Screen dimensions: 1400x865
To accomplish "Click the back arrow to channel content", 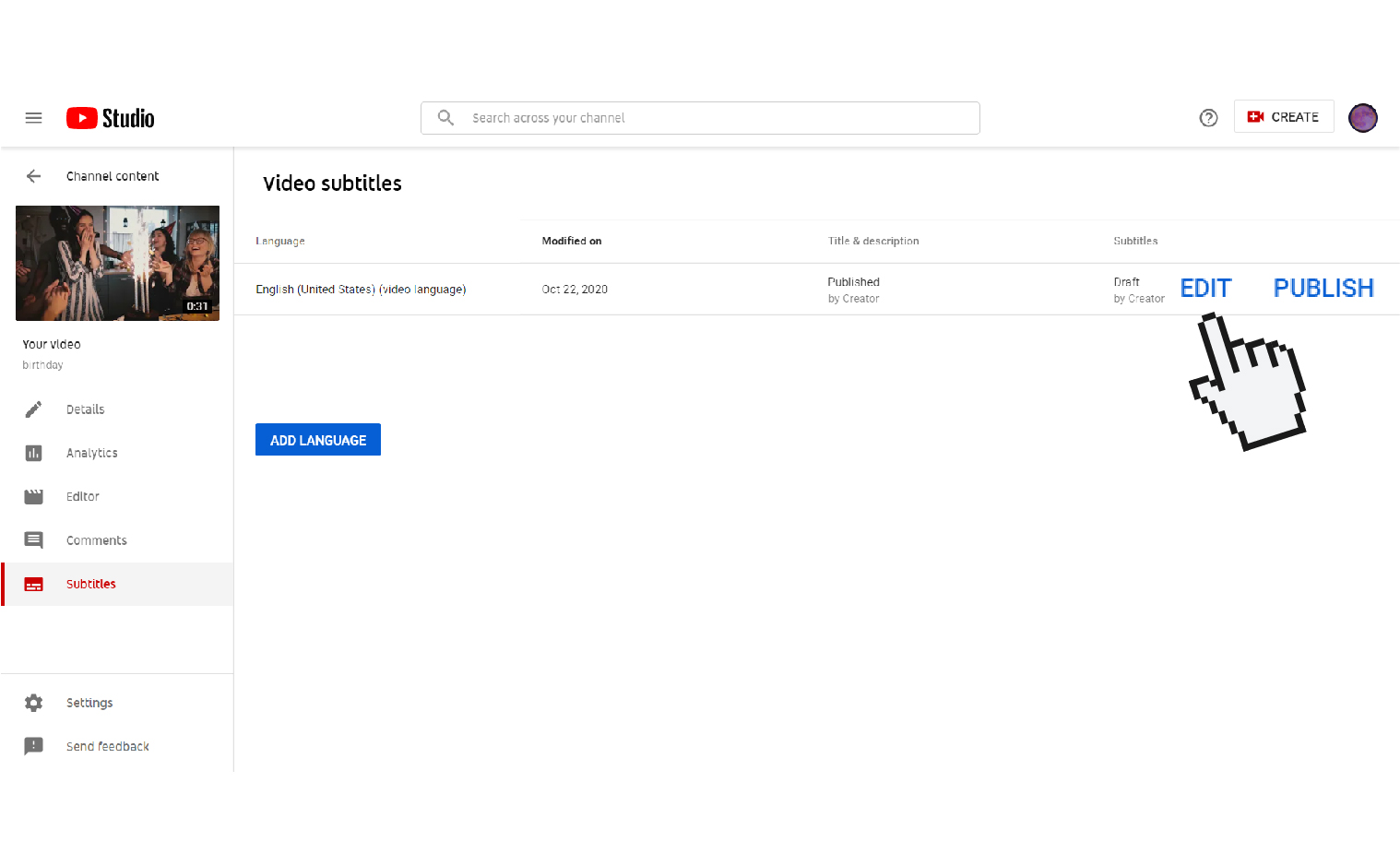I will pos(33,176).
